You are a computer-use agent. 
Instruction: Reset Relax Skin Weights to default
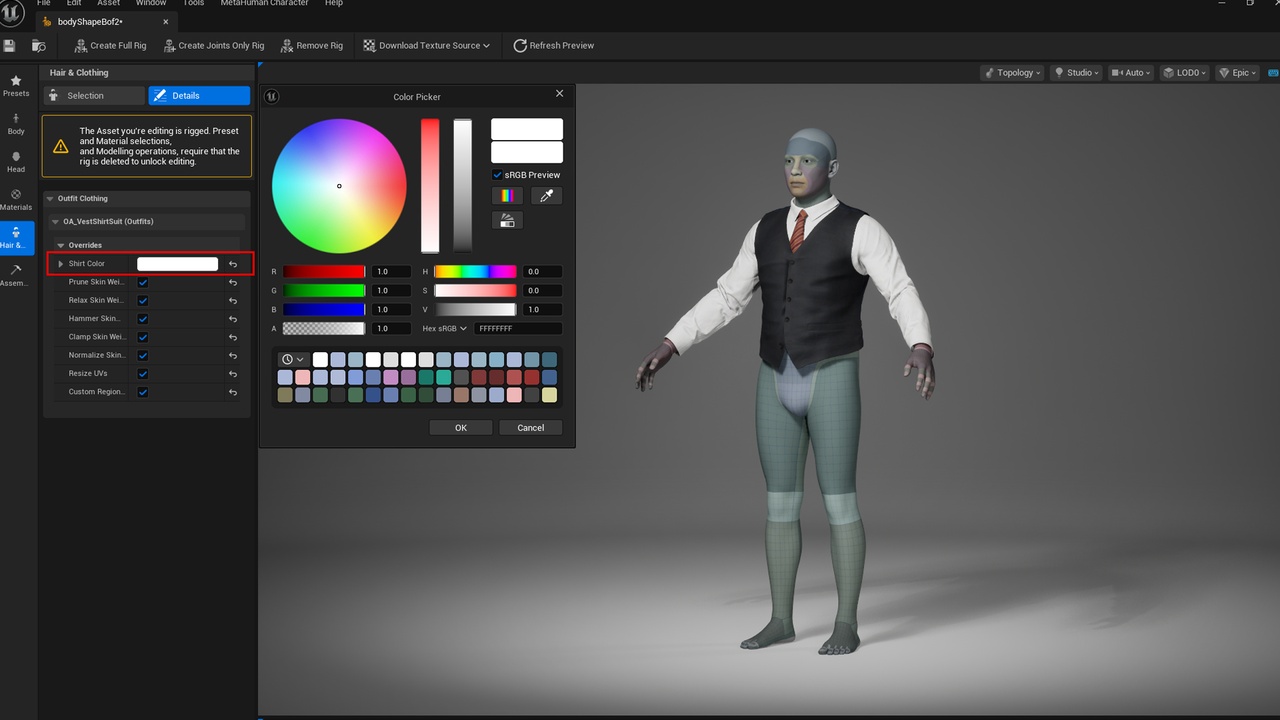pyautogui.click(x=233, y=300)
